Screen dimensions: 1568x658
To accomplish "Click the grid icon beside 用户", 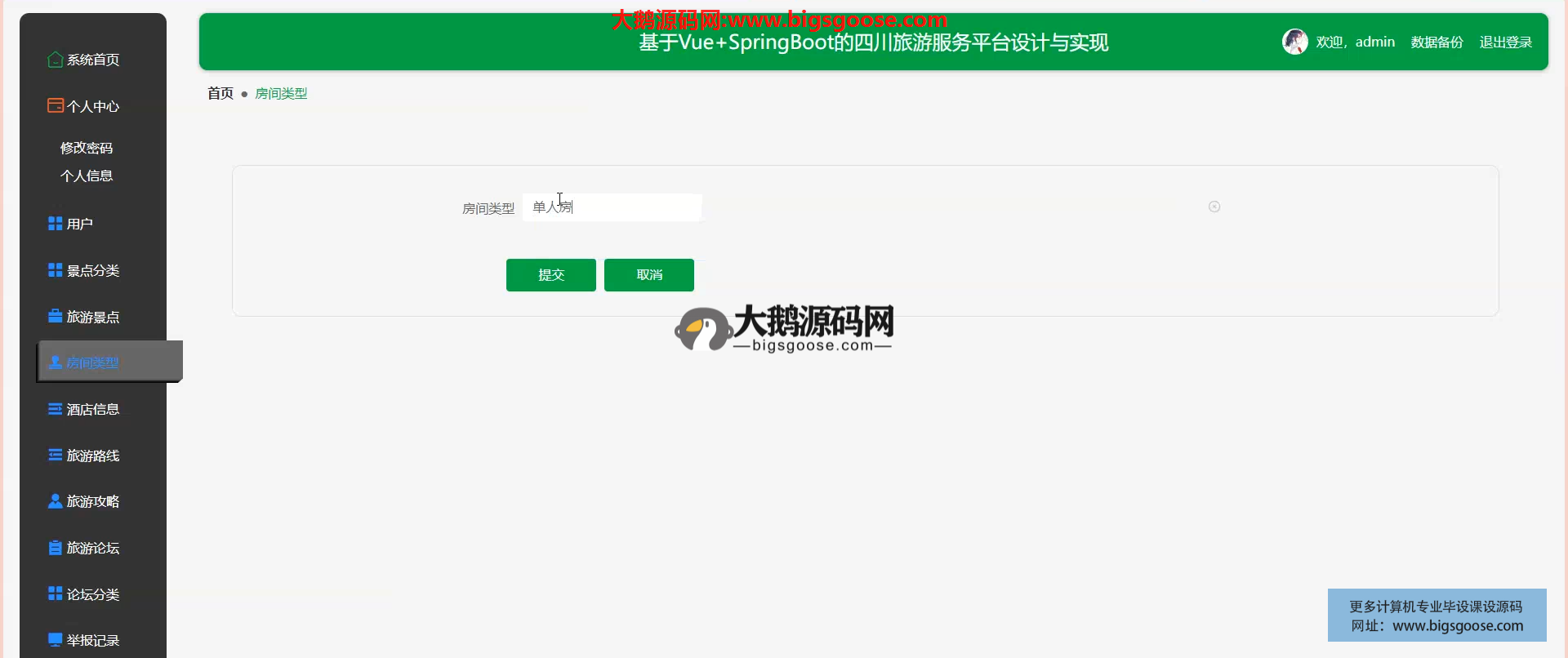I will [x=55, y=224].
